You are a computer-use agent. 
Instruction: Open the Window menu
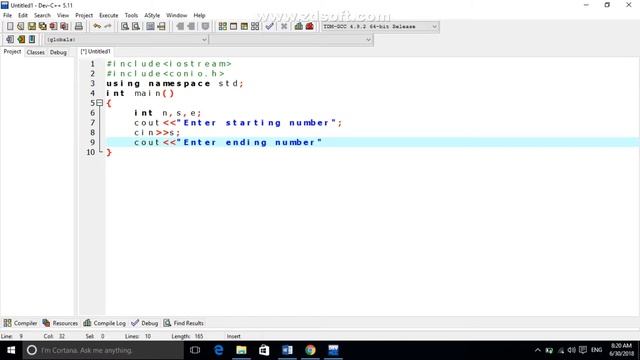pos(176,15)
